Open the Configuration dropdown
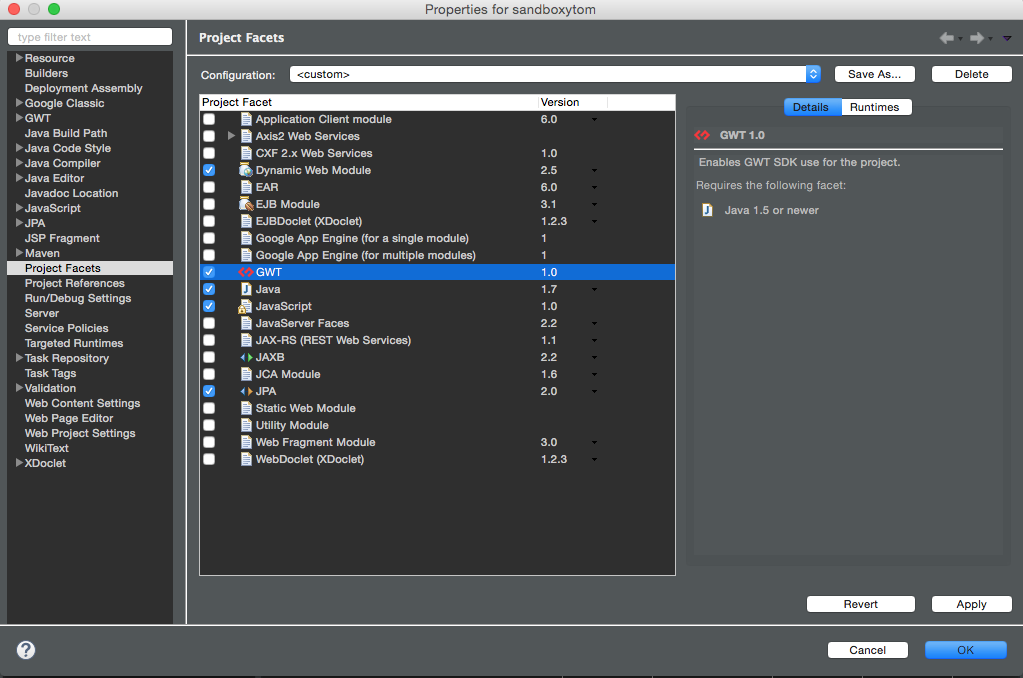Screen dimensions: 1023x678 coord(555,74)
